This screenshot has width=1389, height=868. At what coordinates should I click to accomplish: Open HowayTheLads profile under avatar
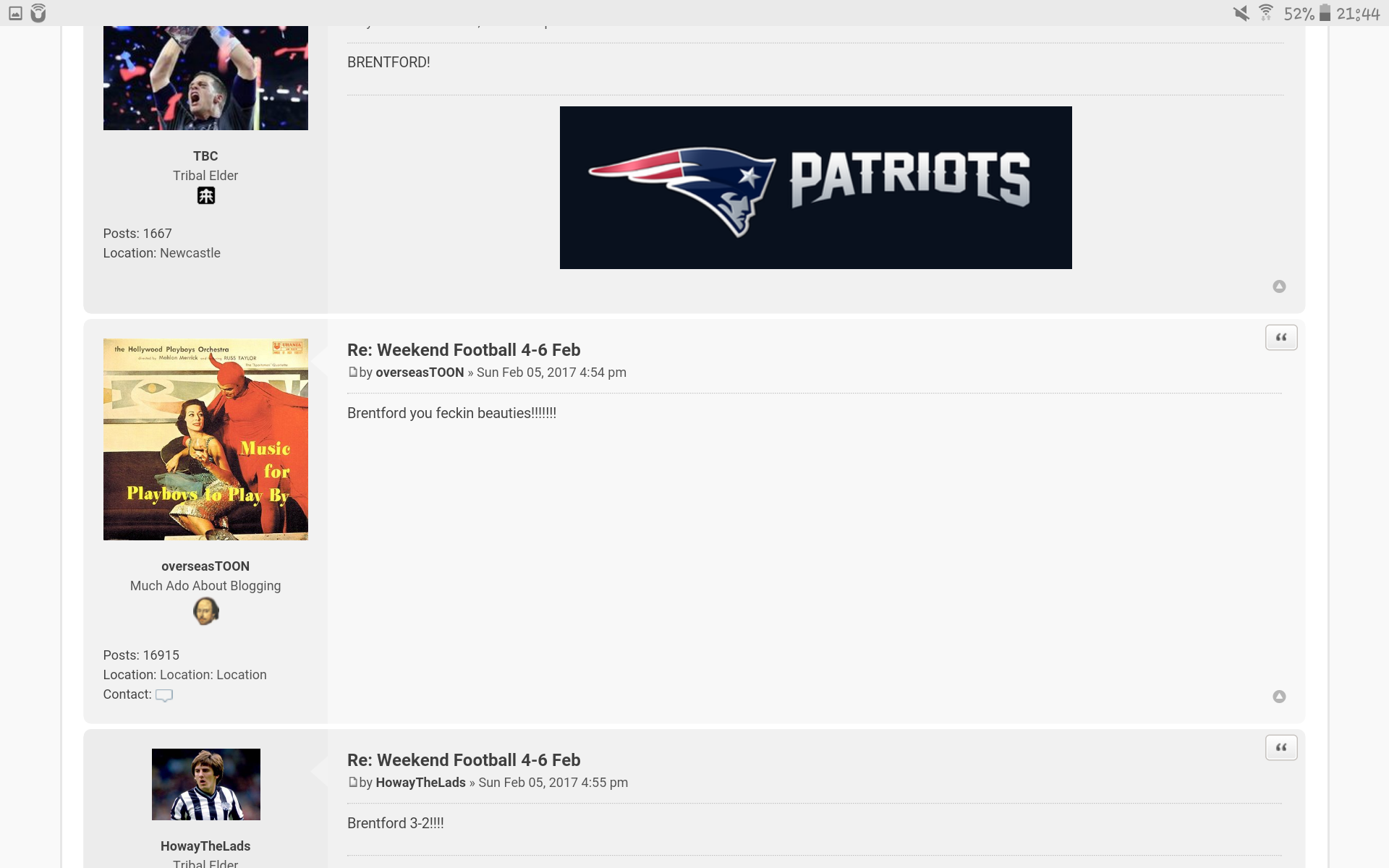(x=205, y=846)
